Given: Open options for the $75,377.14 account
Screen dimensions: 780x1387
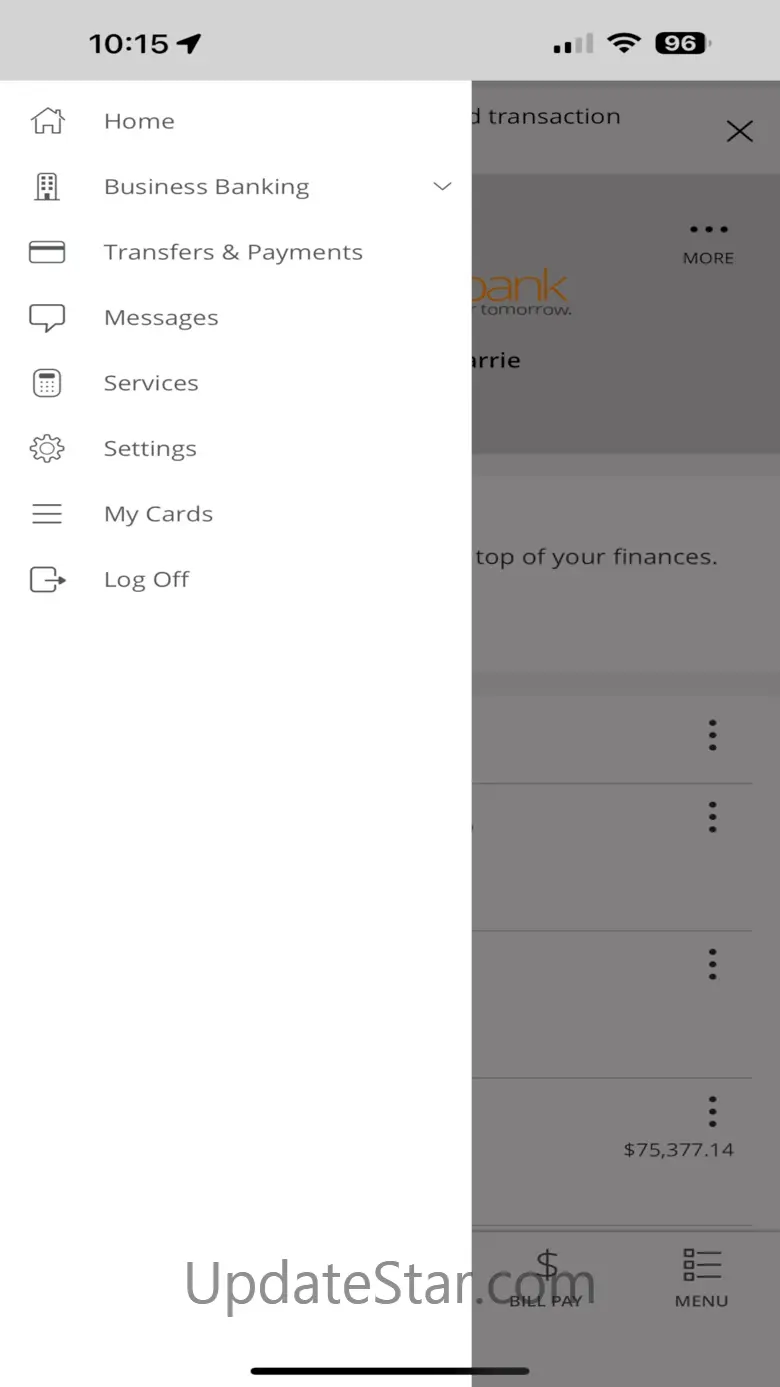Looking at the screenshot, I should click(712, 1110).
